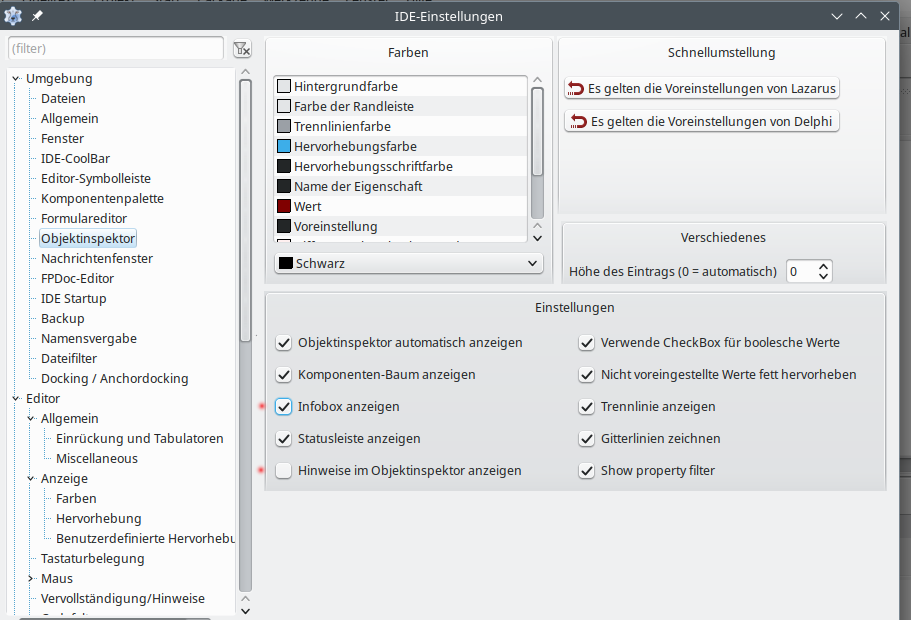Select the red Wert color entry

point(307,206)
